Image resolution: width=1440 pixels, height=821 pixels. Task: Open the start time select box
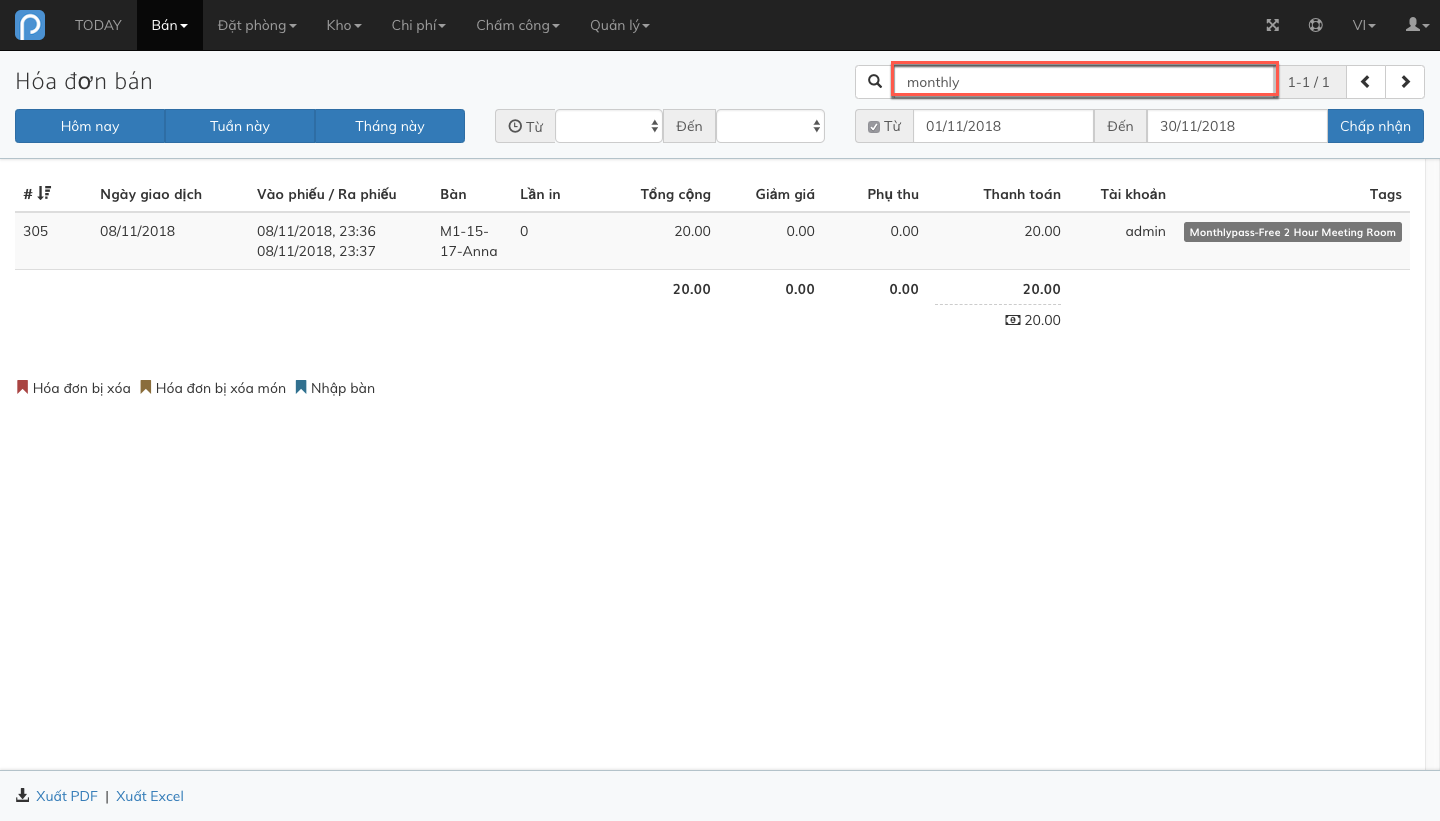609,126
